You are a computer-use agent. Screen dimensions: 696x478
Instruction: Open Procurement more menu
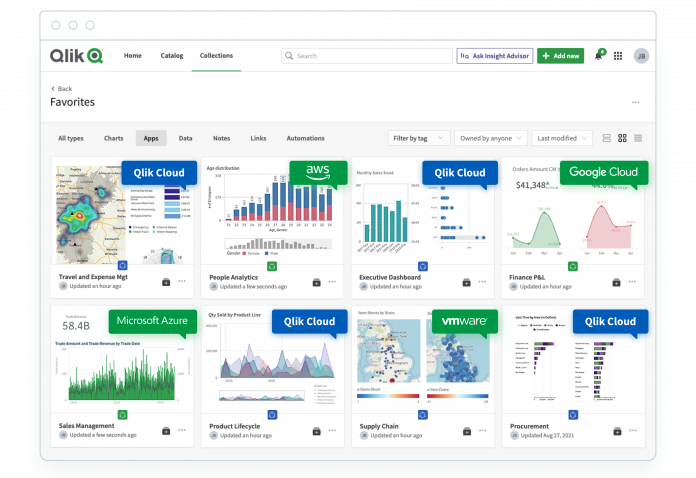[x=633, y=431]
